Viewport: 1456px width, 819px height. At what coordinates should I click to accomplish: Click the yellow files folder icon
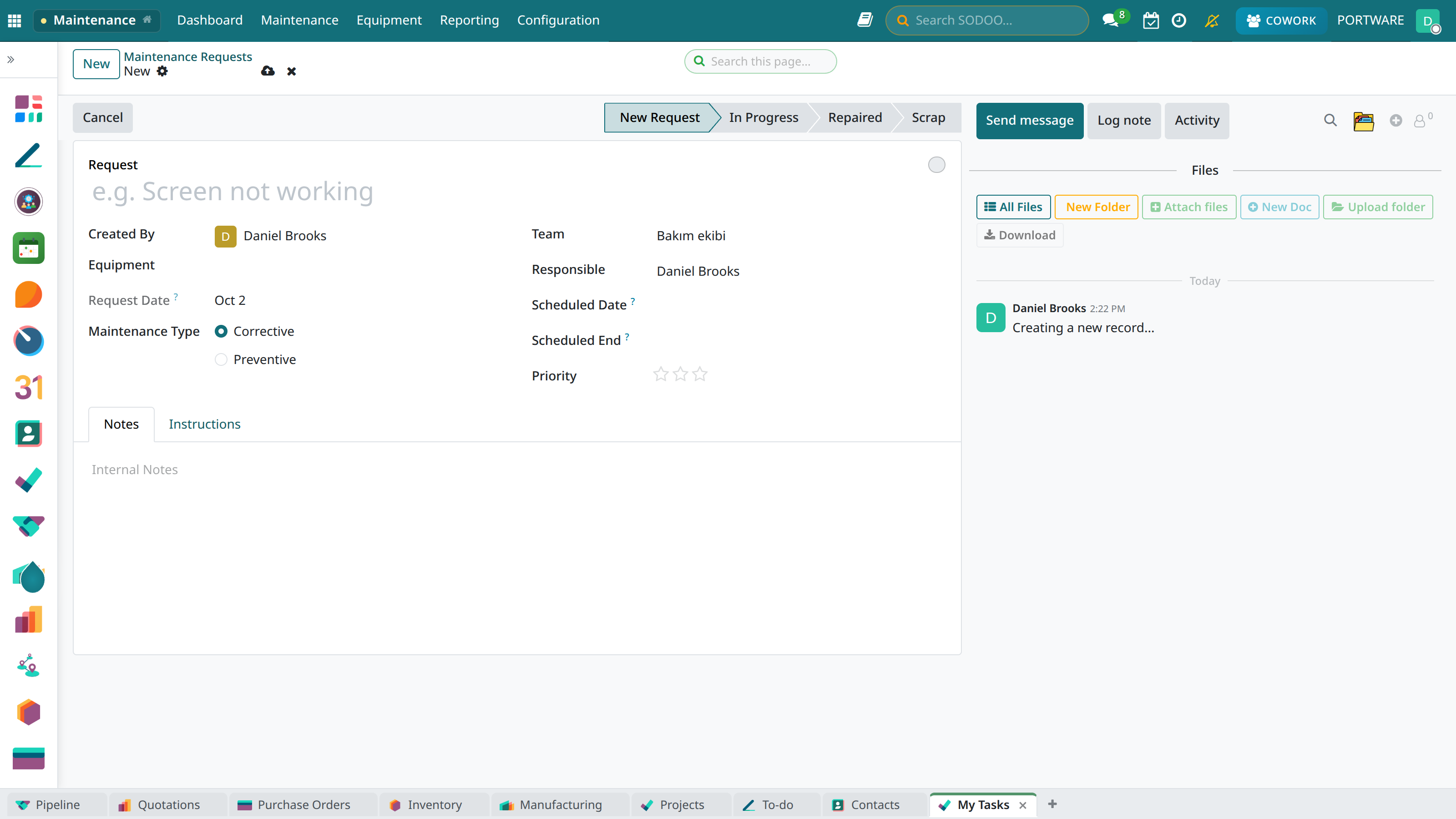1363,121
